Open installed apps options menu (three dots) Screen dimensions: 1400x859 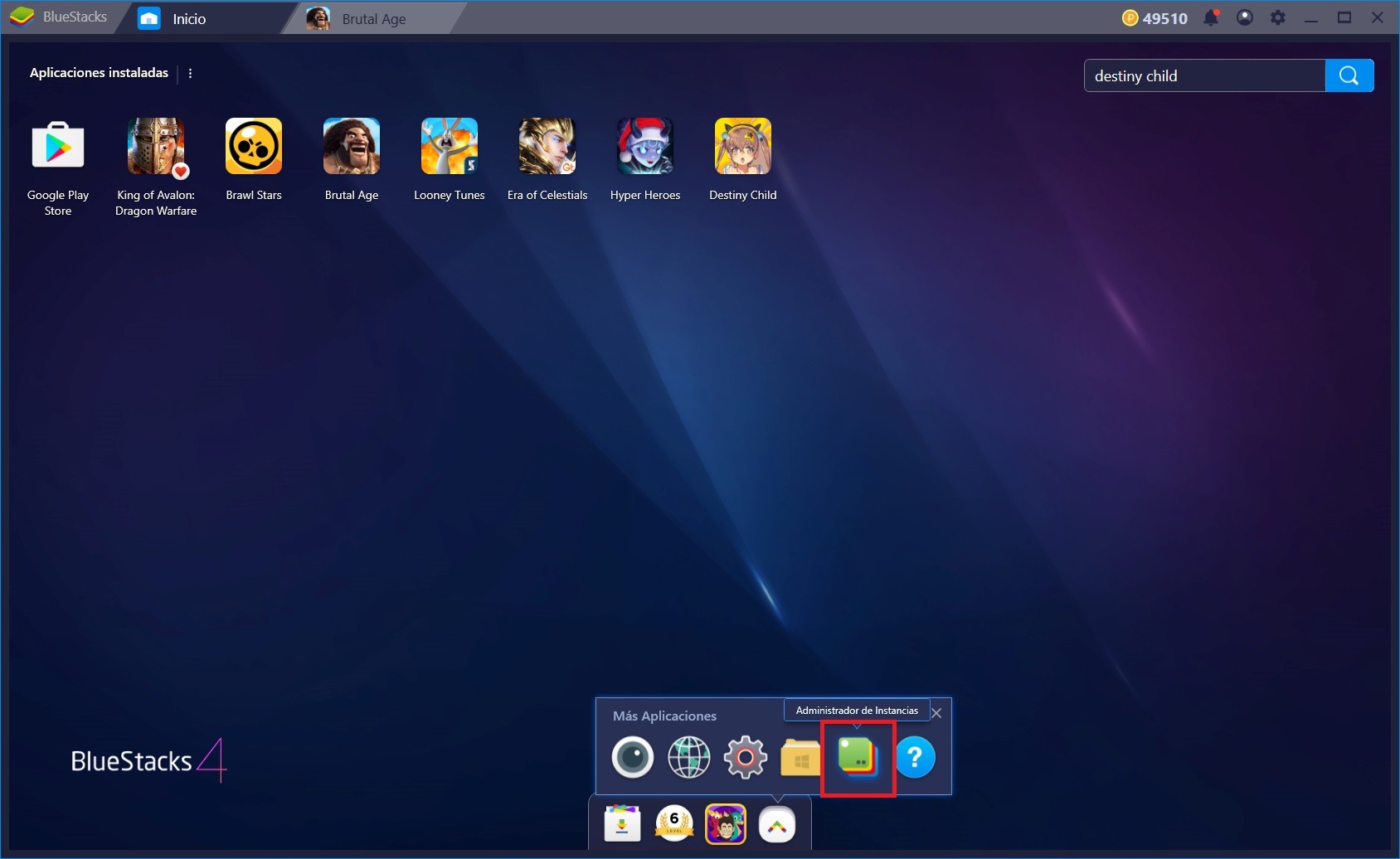click(191, 73)
